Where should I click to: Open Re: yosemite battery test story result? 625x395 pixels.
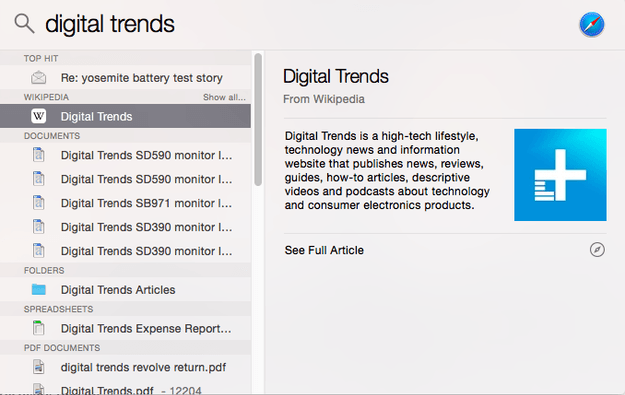coord(126,77)
